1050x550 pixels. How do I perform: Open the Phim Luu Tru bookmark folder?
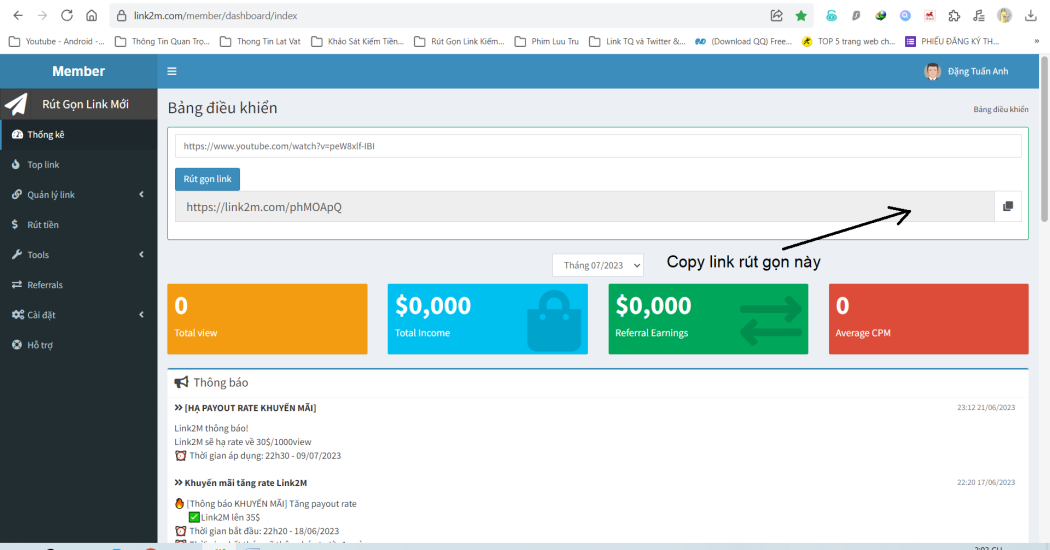[546, 42]
